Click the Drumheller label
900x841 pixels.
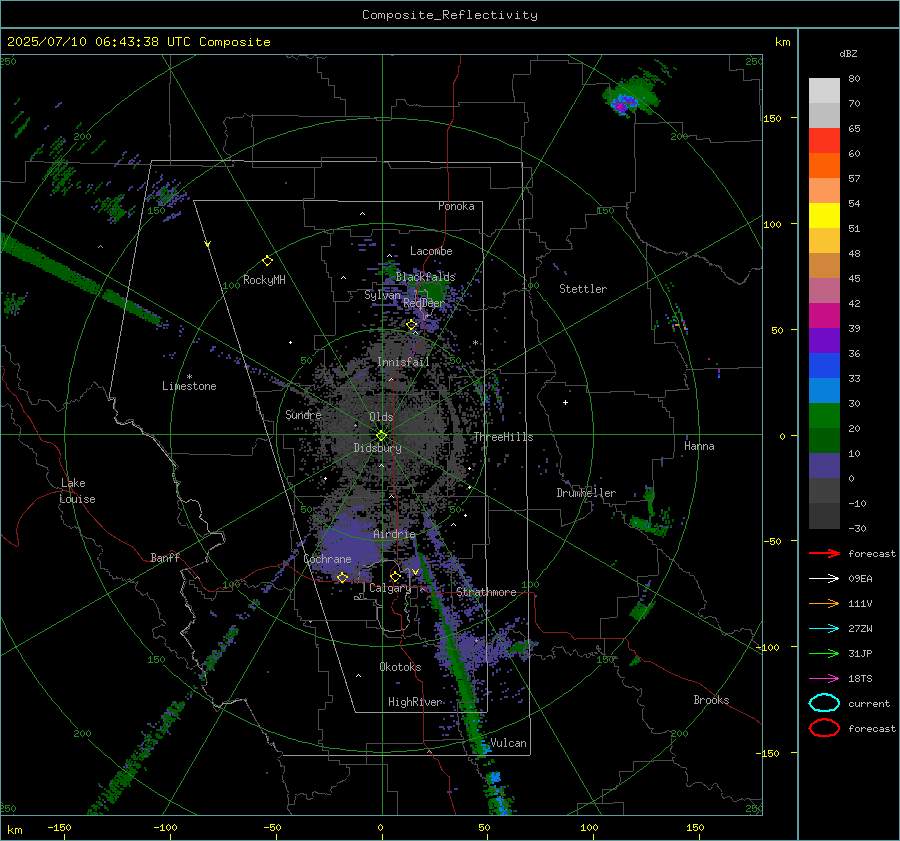click(586, 493)
